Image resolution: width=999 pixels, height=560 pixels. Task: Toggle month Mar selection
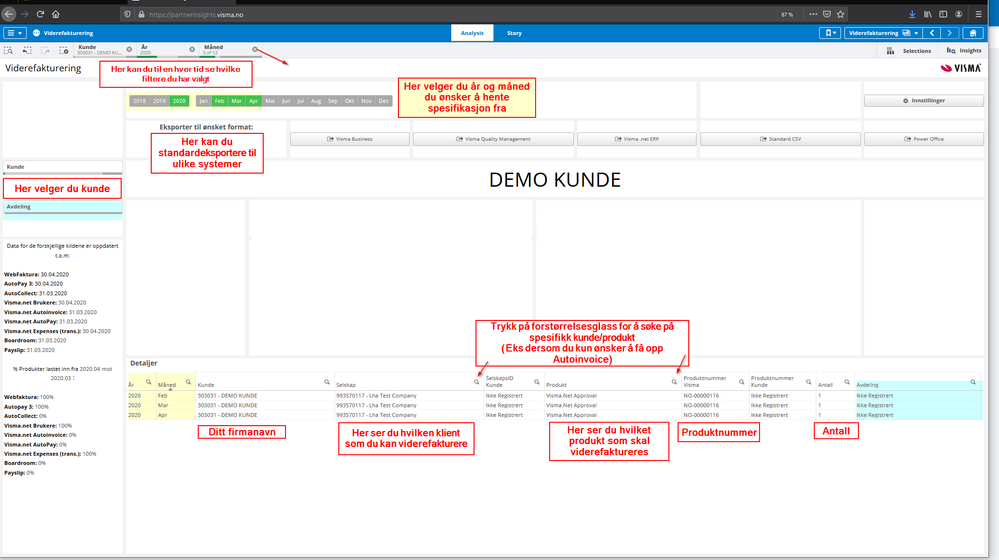(x=236, y=101)
